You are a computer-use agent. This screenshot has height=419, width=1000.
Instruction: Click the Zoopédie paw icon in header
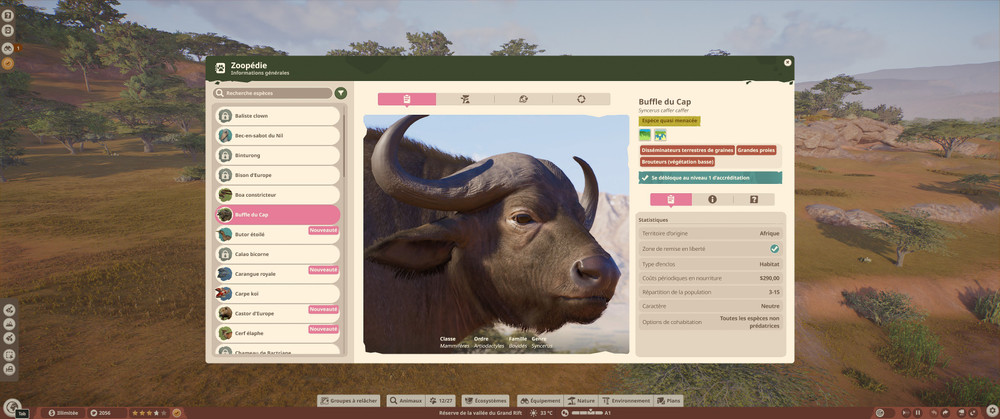click(x=220, y=68)
